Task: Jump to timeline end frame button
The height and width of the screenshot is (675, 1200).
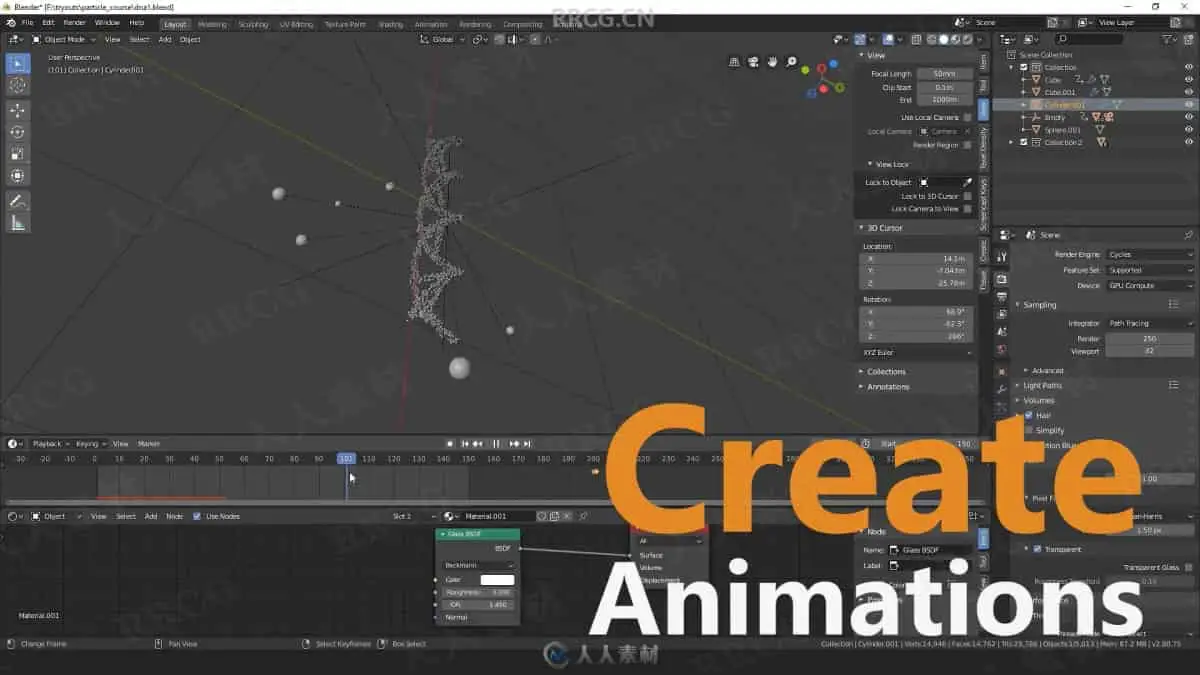Action: (528, 443)
